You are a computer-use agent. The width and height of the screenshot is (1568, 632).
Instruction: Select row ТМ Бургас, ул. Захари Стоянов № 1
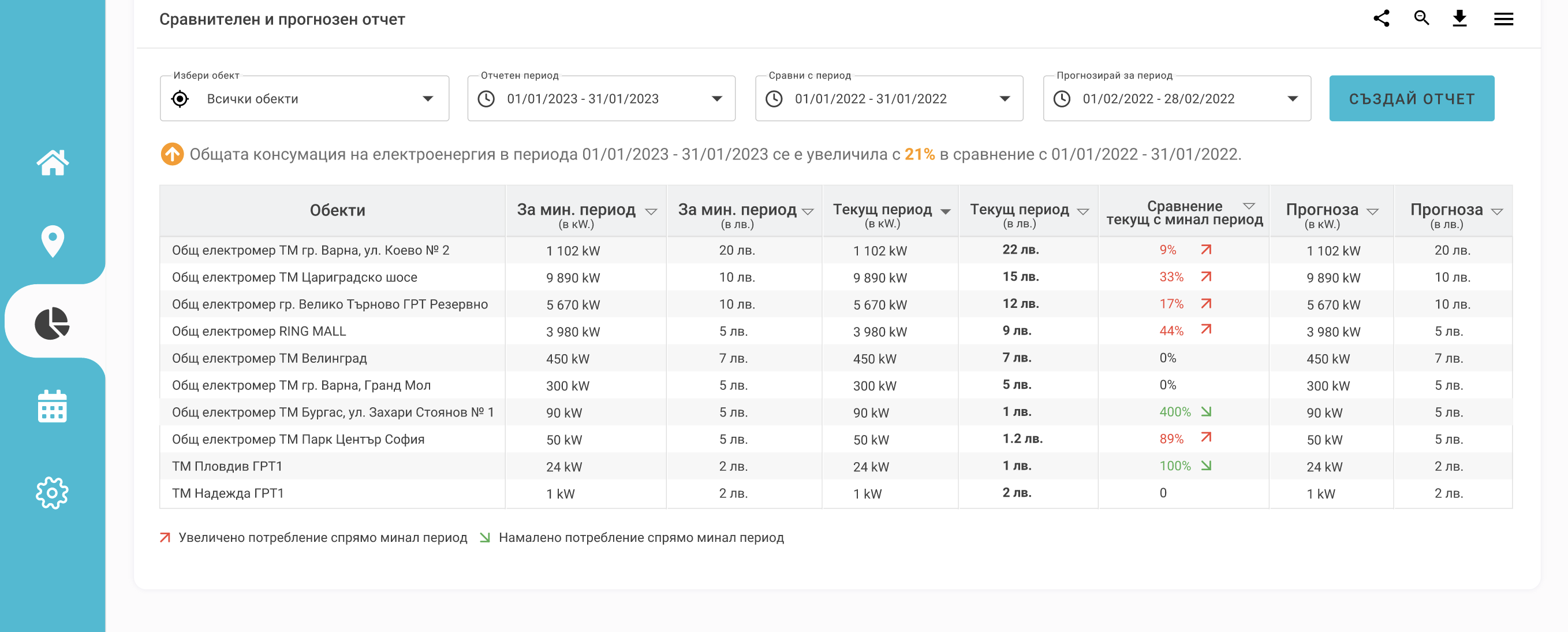click(836, 412)
